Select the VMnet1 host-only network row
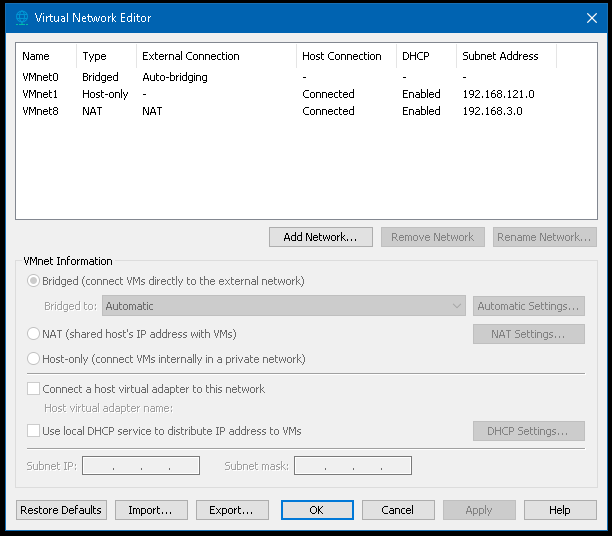This screenshot has height=536, width=612. 40,94
